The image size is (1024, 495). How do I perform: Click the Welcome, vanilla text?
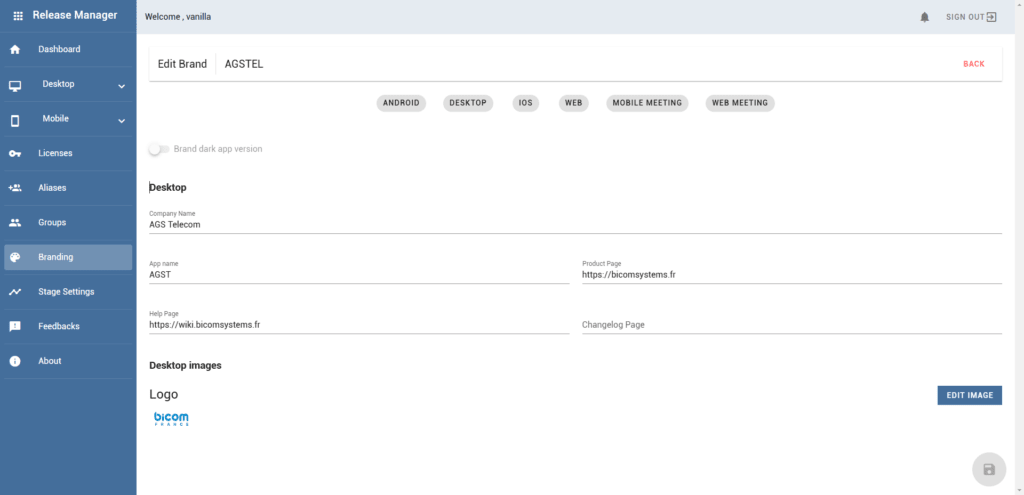pos(178,17)
